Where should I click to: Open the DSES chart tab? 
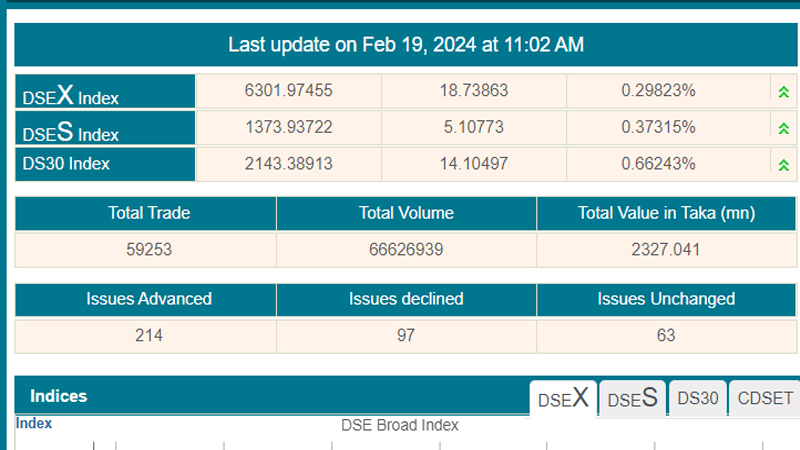(x=632, y=398)
